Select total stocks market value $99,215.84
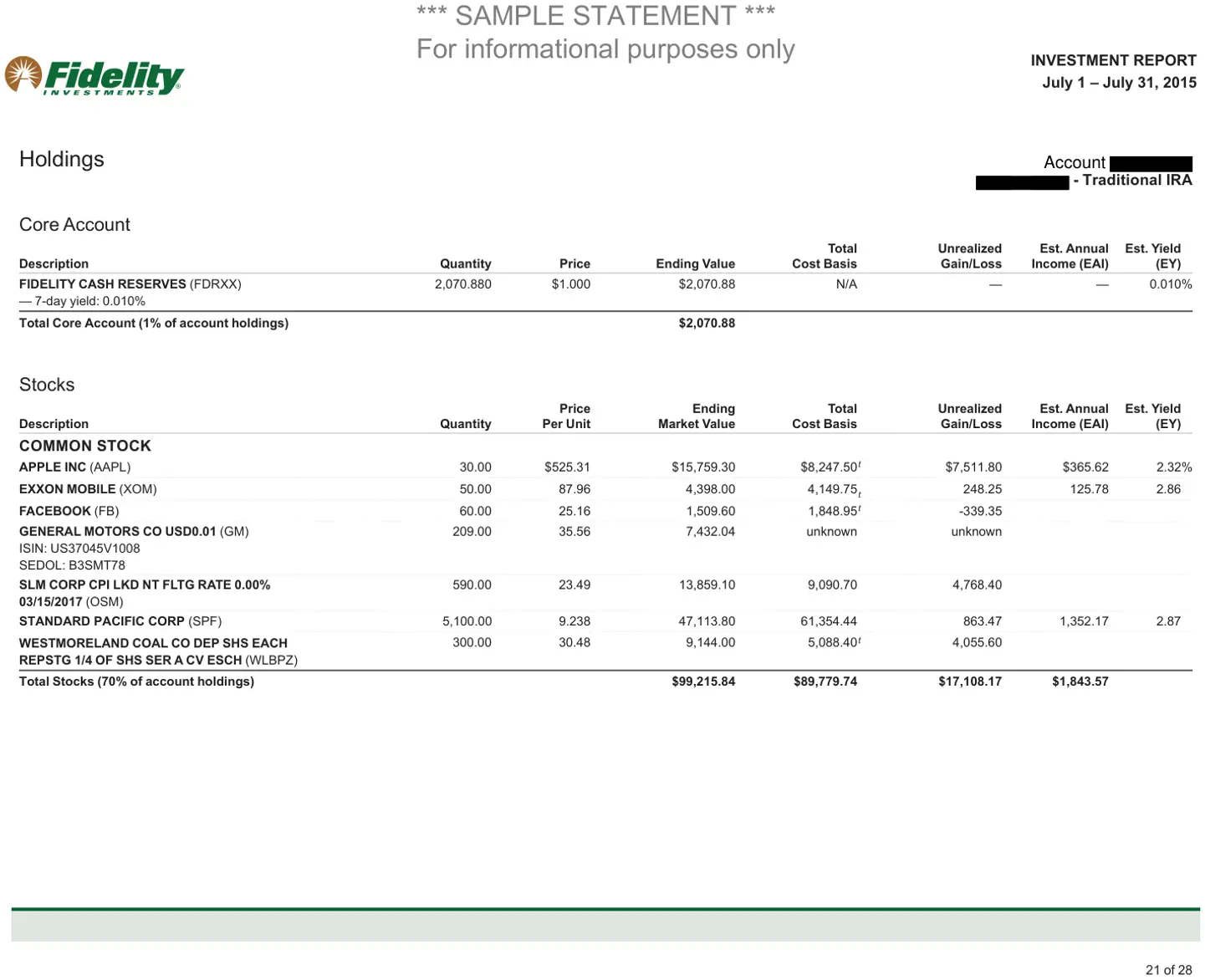 pos(703,681)
